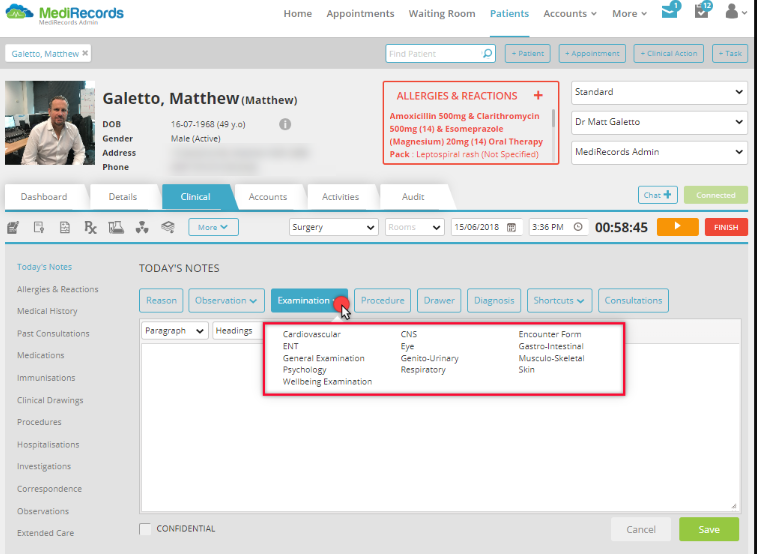The height and width of the screenshot is (554, 757).
Task: Open the Surgery type dropdown
Action: (334, 227)
